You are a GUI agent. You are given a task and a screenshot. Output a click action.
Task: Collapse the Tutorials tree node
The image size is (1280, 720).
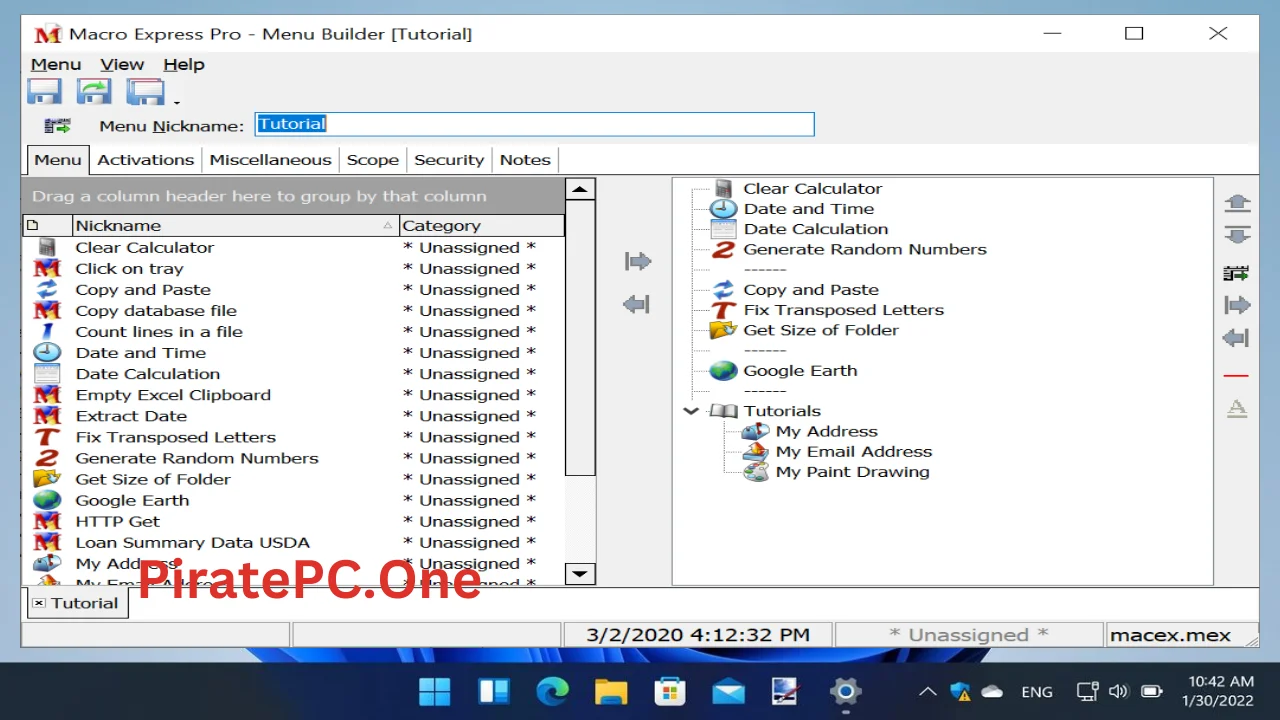[691, 411]
